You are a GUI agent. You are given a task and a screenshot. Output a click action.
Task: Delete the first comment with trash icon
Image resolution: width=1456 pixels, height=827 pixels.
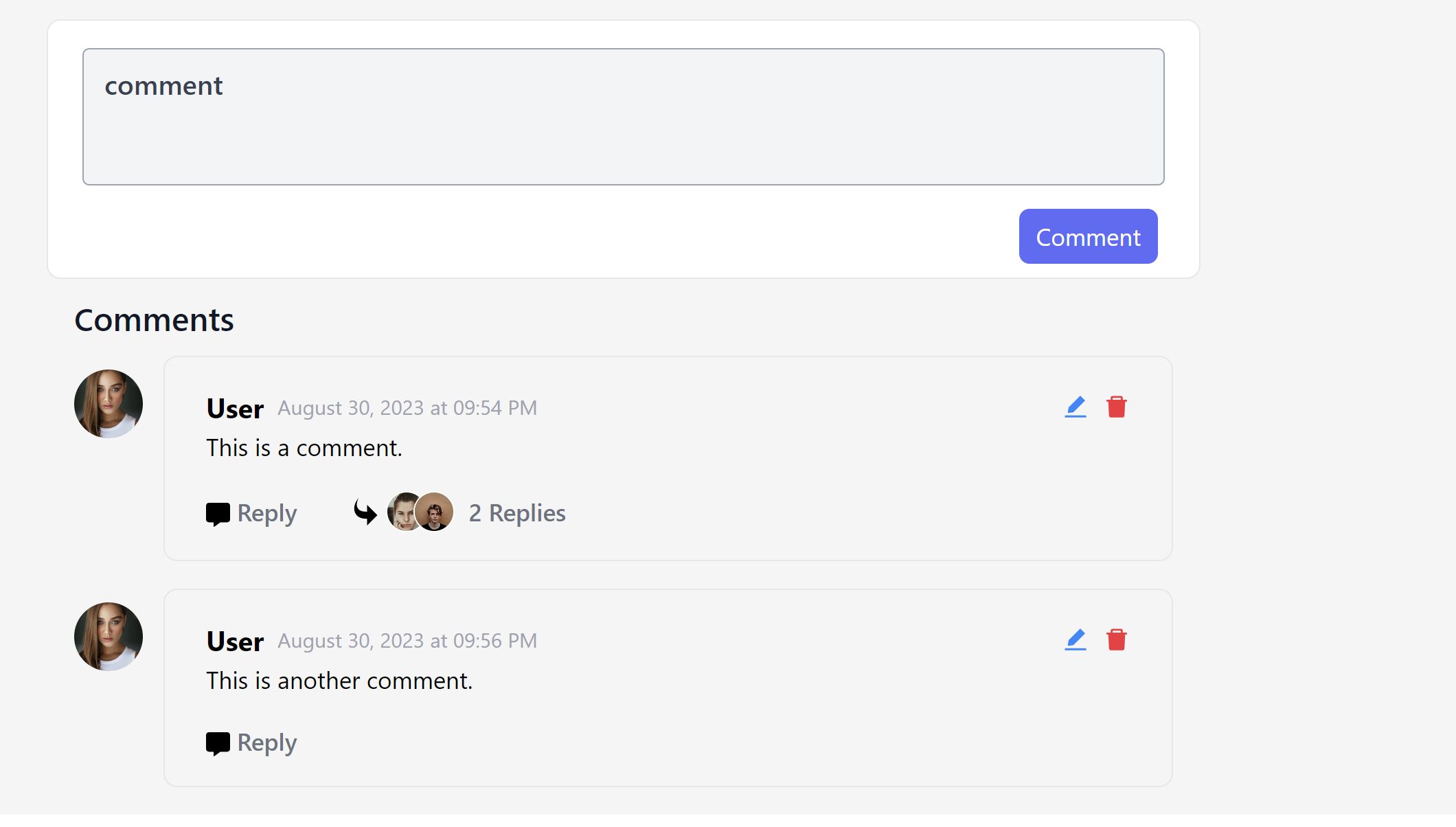tap(1116, 407)
